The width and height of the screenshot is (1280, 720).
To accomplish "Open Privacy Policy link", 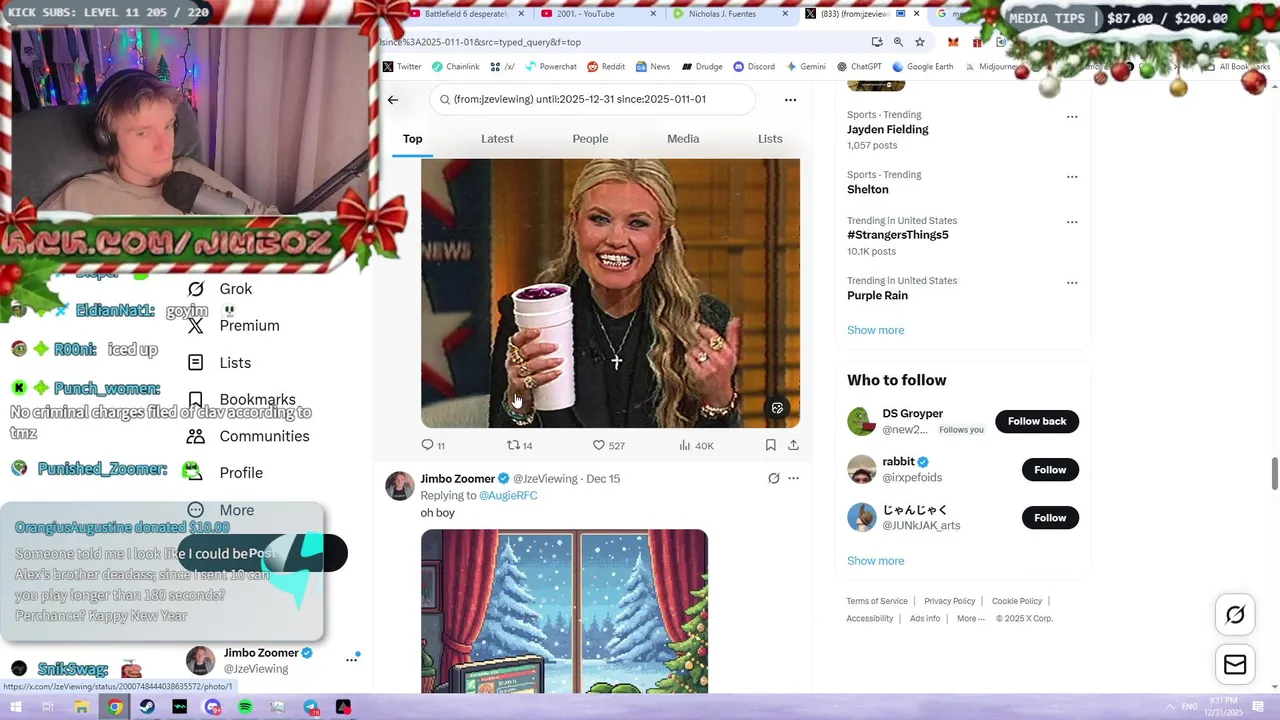I will [x=949, y=601].
